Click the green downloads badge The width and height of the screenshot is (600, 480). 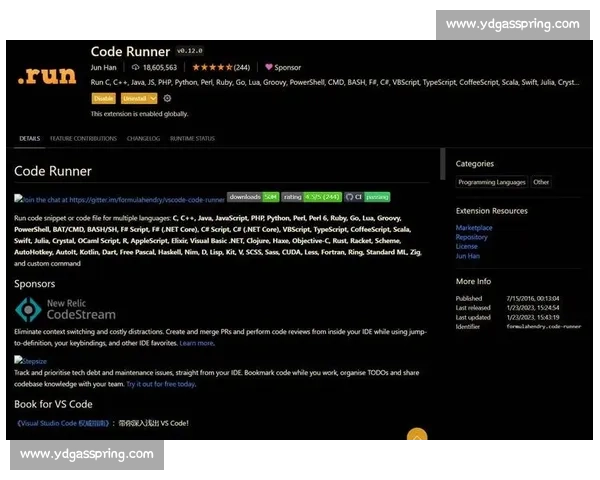pos(253,197)
